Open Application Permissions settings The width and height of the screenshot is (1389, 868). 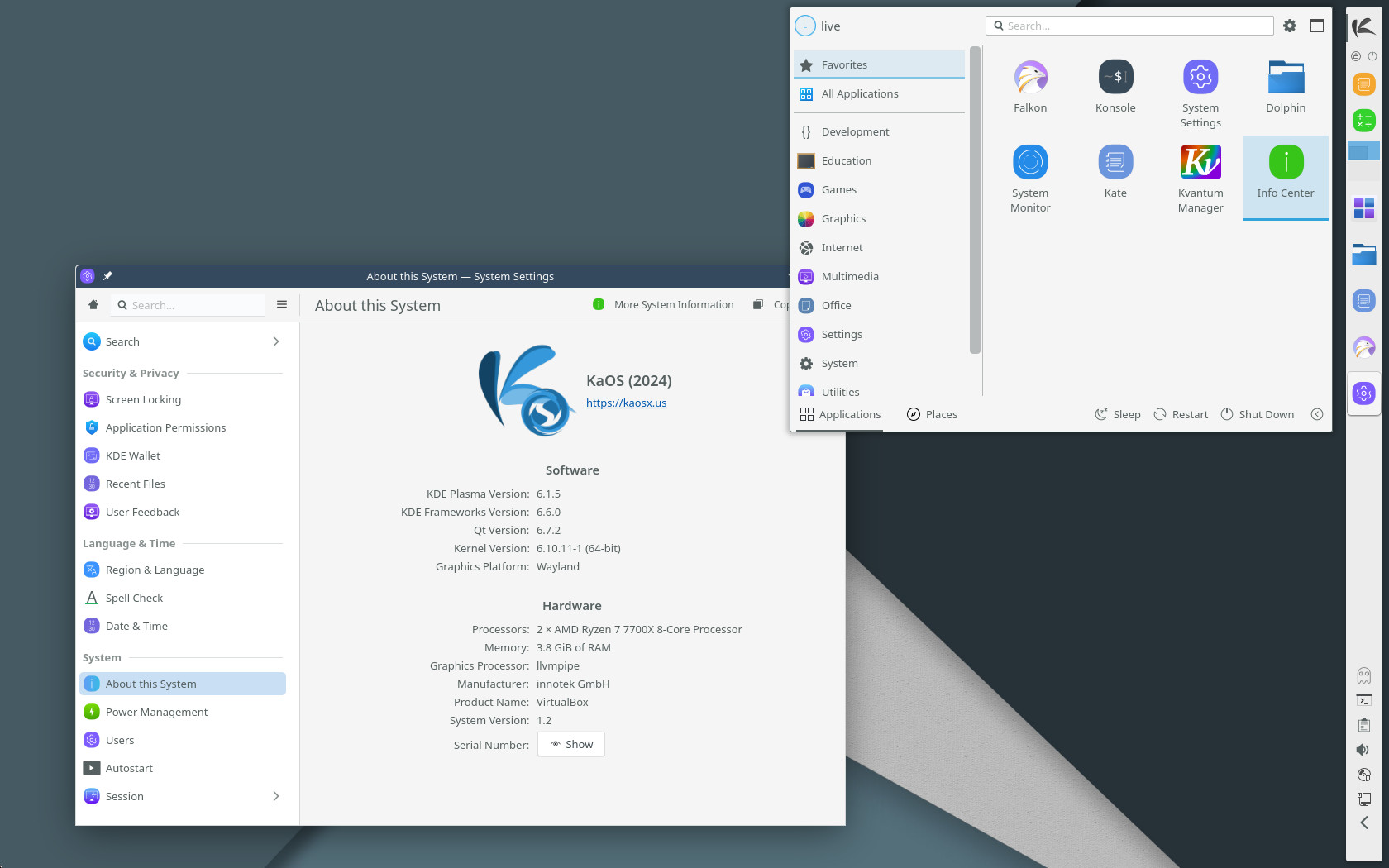click(x=183, y=427)
